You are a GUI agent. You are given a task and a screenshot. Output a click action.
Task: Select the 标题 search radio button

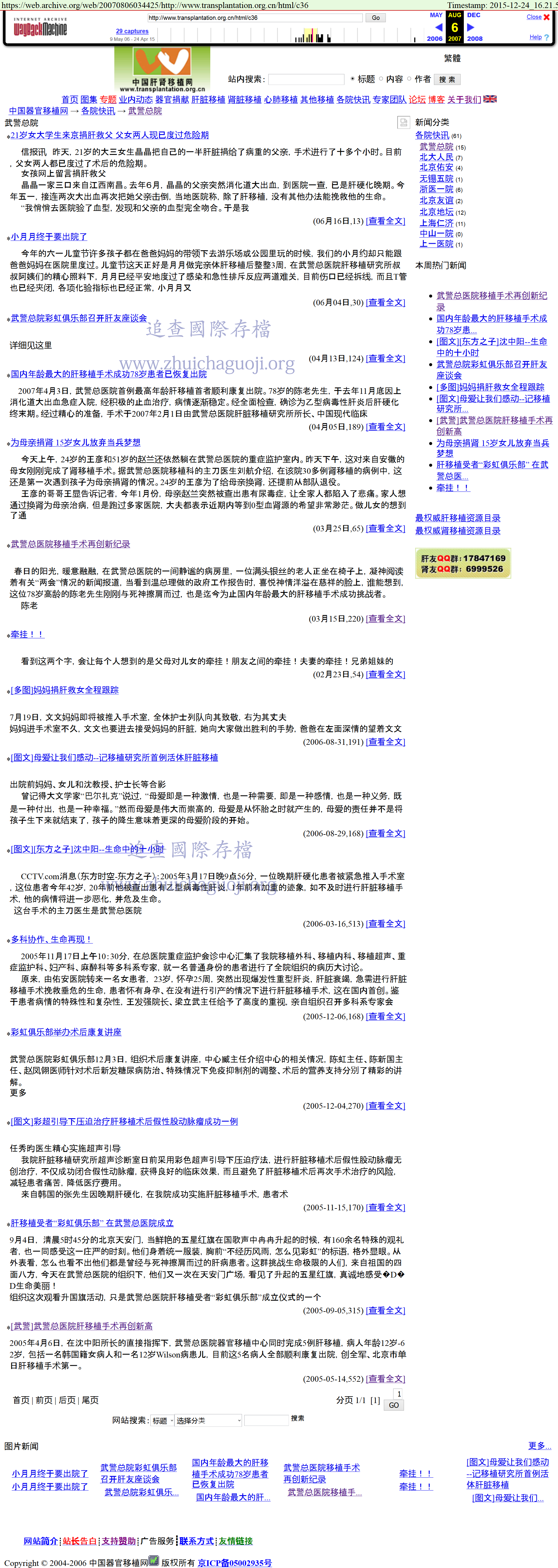(352, 79)
